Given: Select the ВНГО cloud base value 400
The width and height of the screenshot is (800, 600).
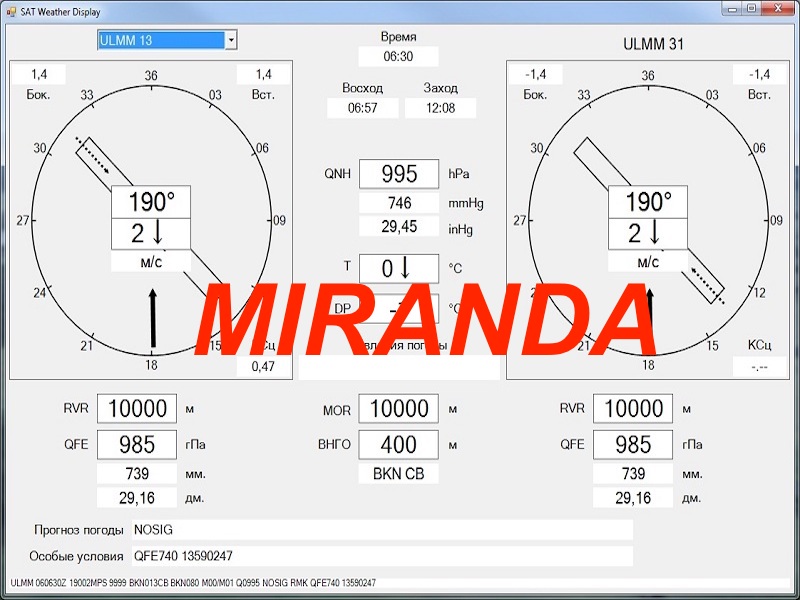Looking at the screenshot, I should pyautogui.click(x=399, y=445).
